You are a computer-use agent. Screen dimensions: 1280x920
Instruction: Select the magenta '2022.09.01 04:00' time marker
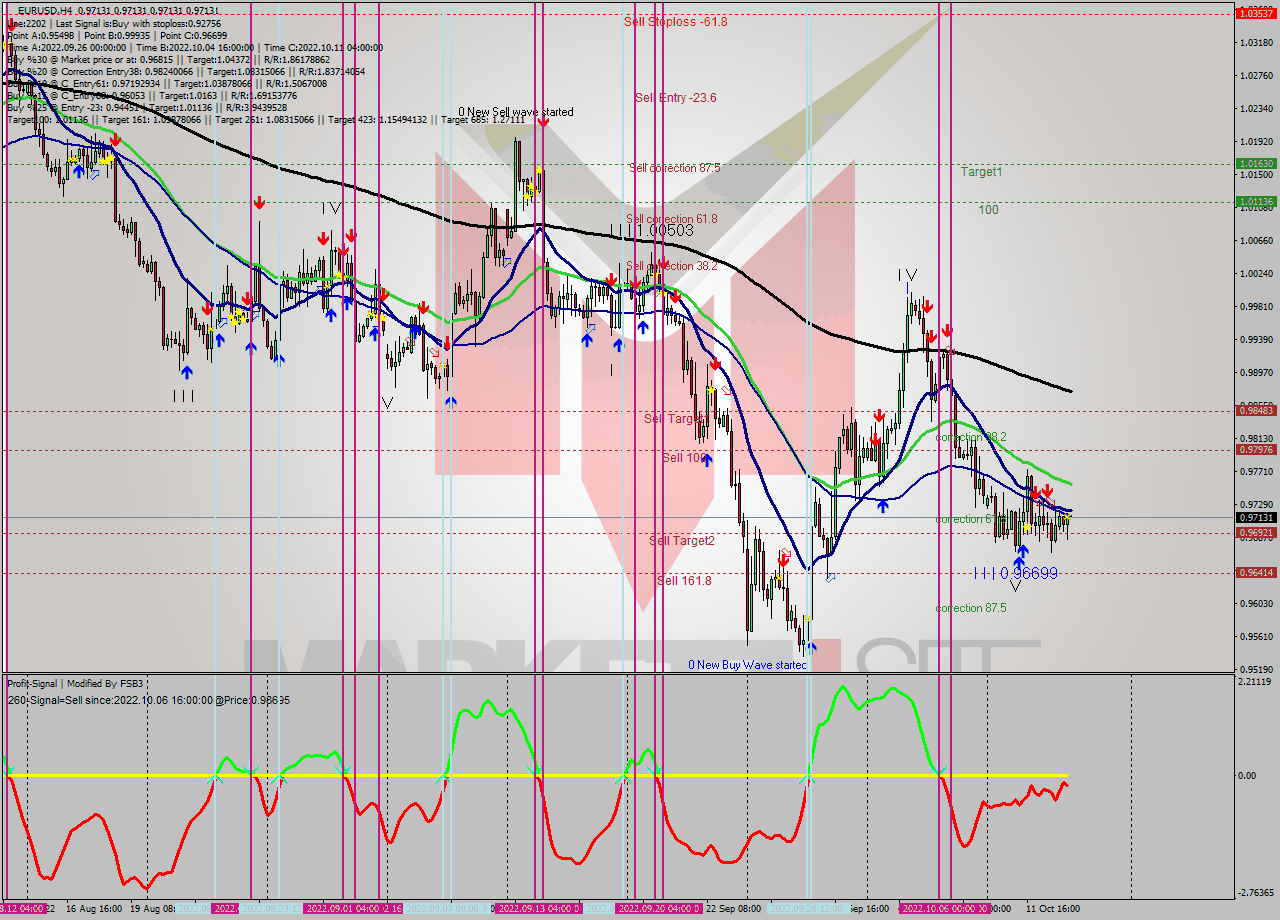click(x=345, y=909)
